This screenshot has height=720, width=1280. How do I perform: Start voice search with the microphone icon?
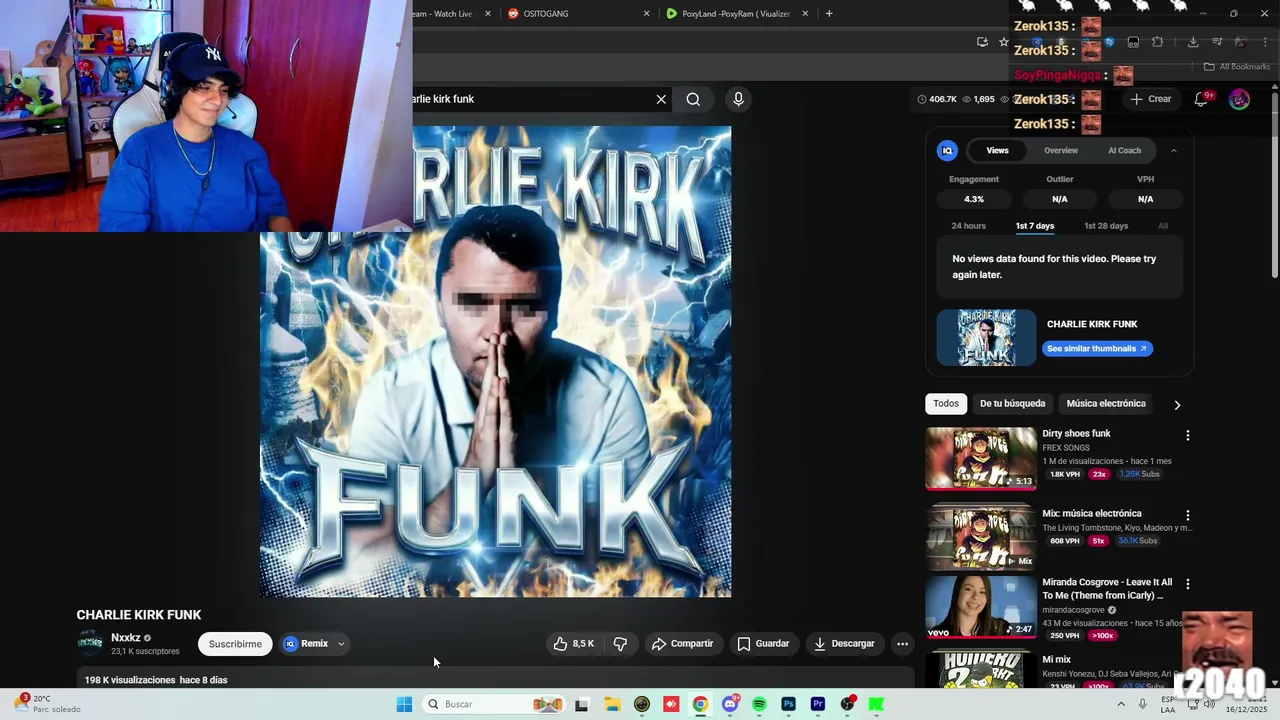(738, 99)
